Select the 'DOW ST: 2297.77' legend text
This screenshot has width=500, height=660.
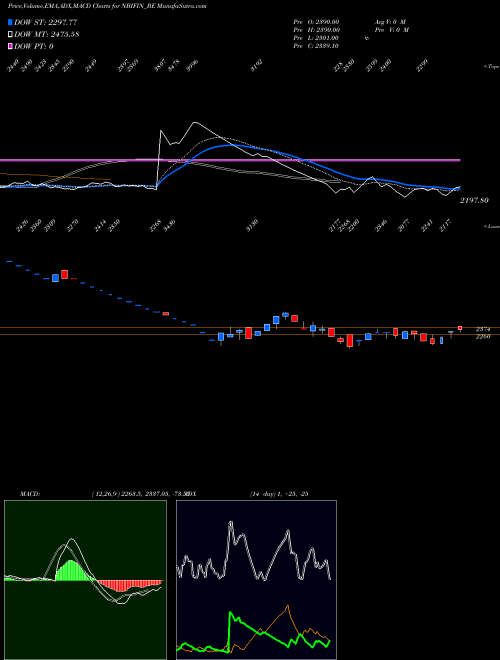[45, 22]
